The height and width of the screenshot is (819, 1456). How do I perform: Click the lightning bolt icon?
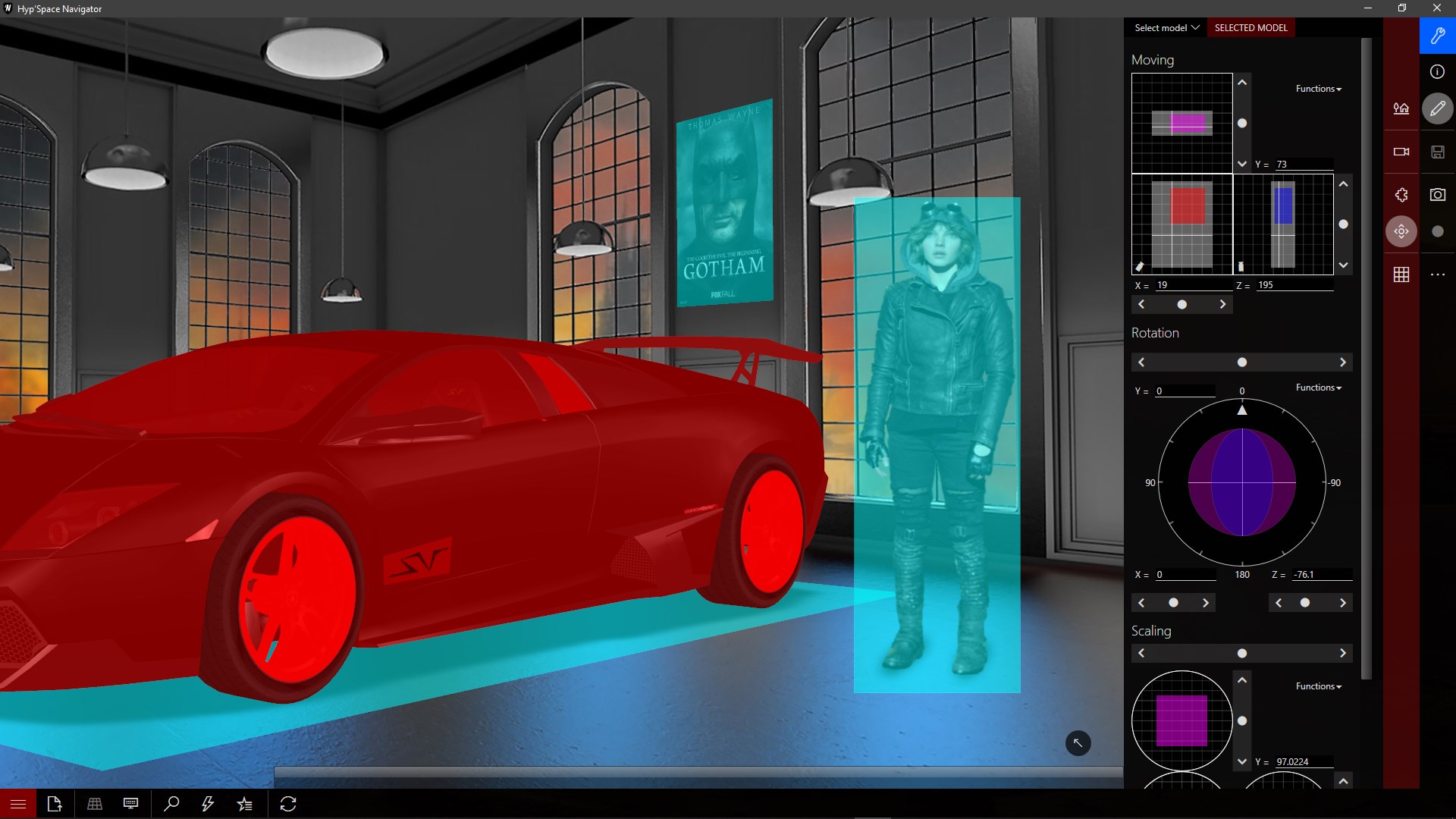pos(208,804)
